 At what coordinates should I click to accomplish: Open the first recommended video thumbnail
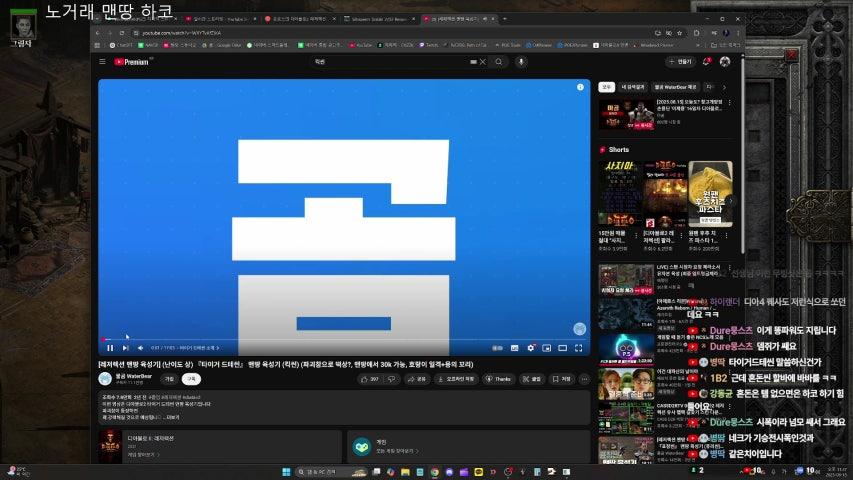(x=626, y=114)
